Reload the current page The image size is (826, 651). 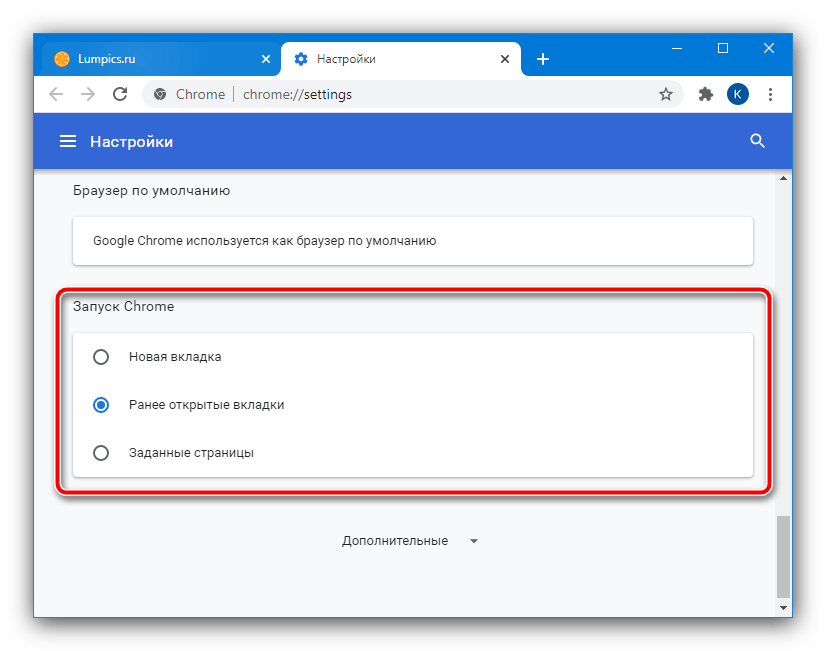120,94
